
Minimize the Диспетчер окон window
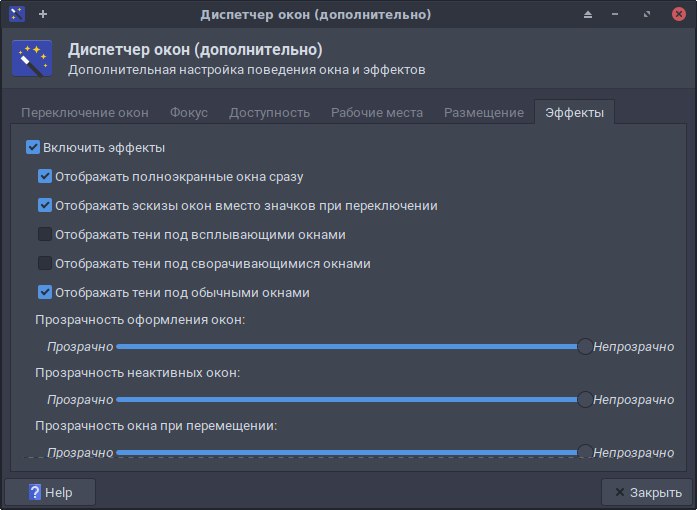[x=615, y=15]
